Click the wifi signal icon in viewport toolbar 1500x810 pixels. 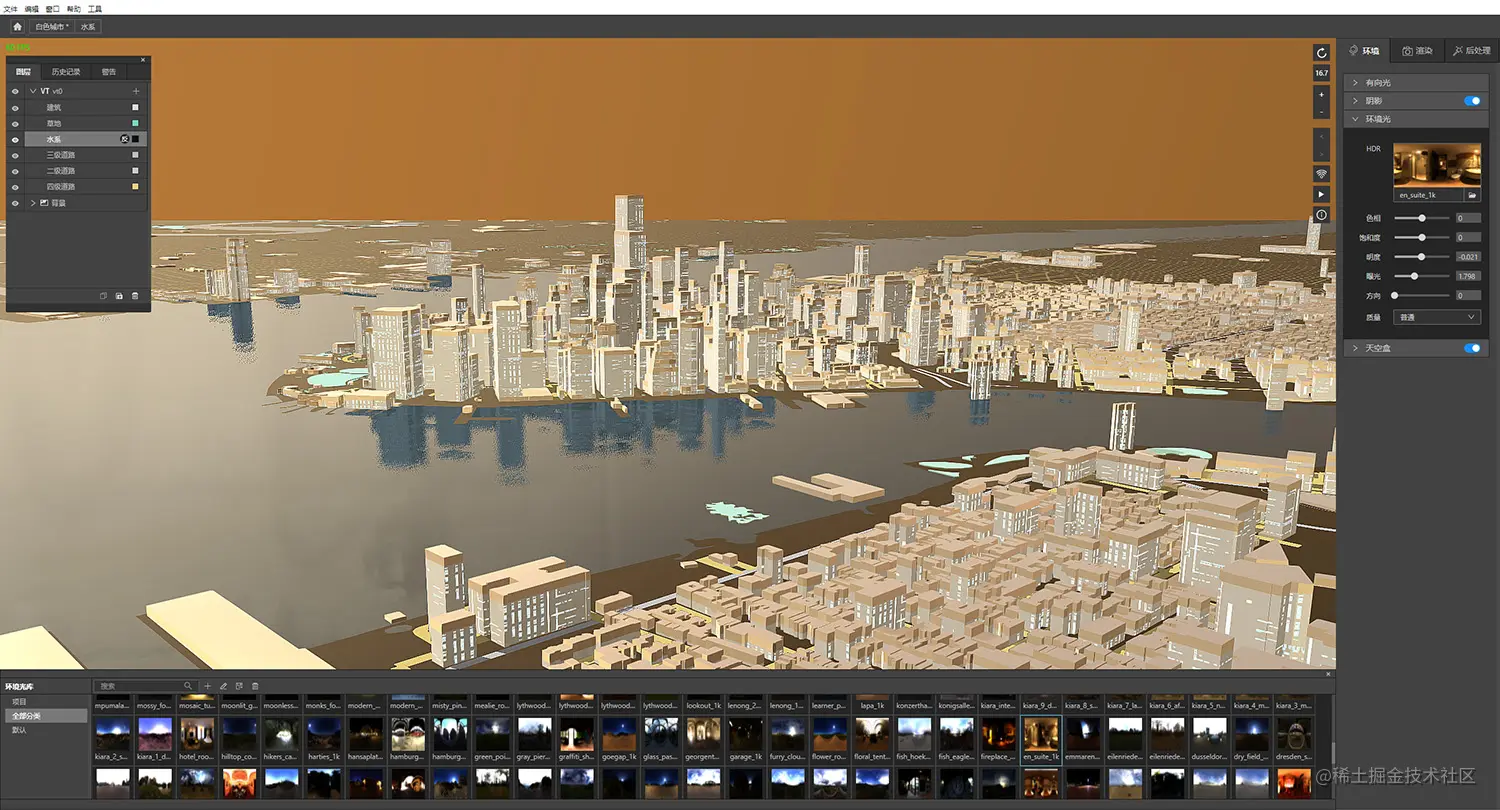(x=1321, y=174)
